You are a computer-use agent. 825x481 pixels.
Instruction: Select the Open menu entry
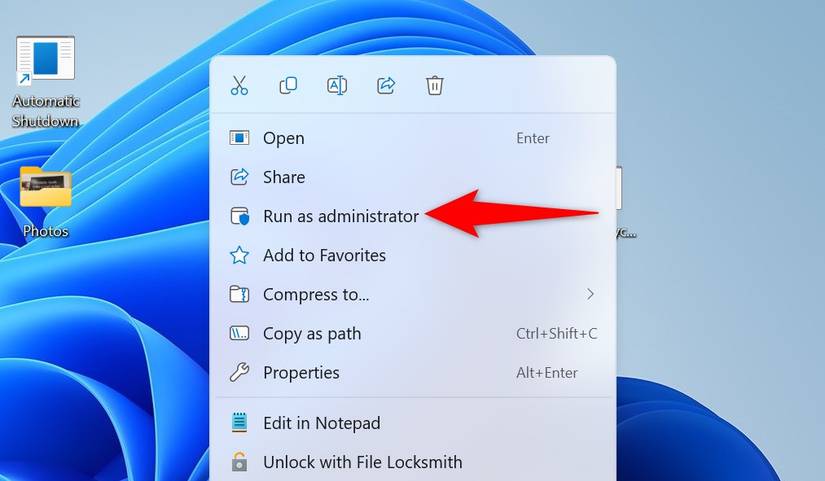(412, 138)
